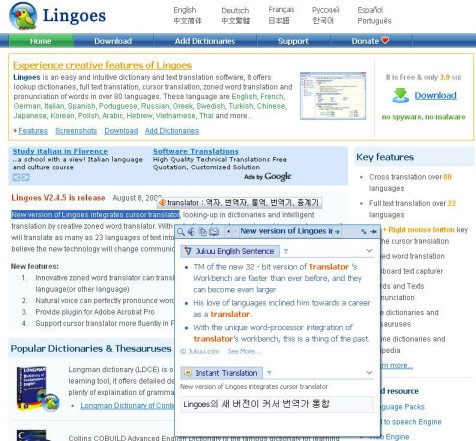Open the Lingoes application screenshot thumbnail
476x441 pixels.
333,96
